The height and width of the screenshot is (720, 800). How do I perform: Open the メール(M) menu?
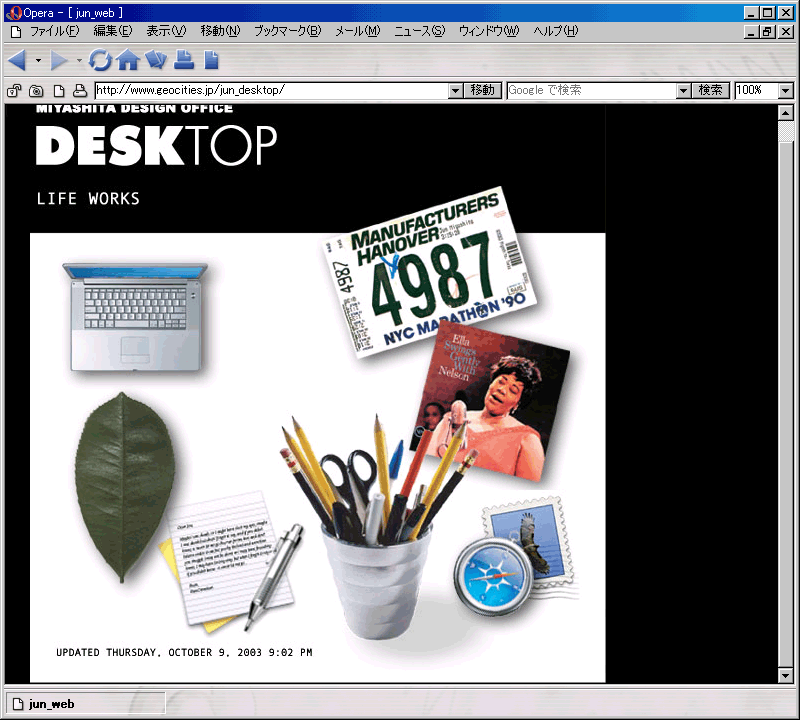358,31
